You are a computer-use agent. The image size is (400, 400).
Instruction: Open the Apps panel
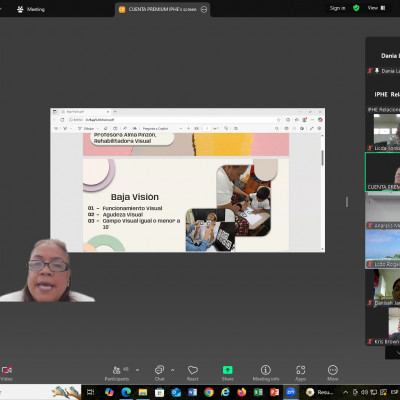(300, 373)
